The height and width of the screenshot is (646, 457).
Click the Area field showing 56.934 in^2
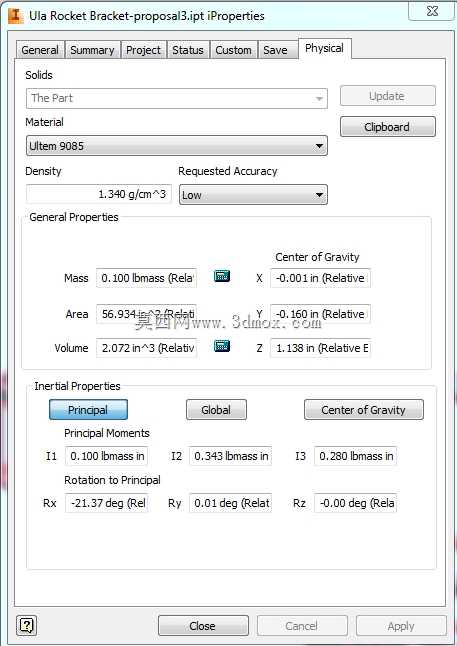pos(146,314)
